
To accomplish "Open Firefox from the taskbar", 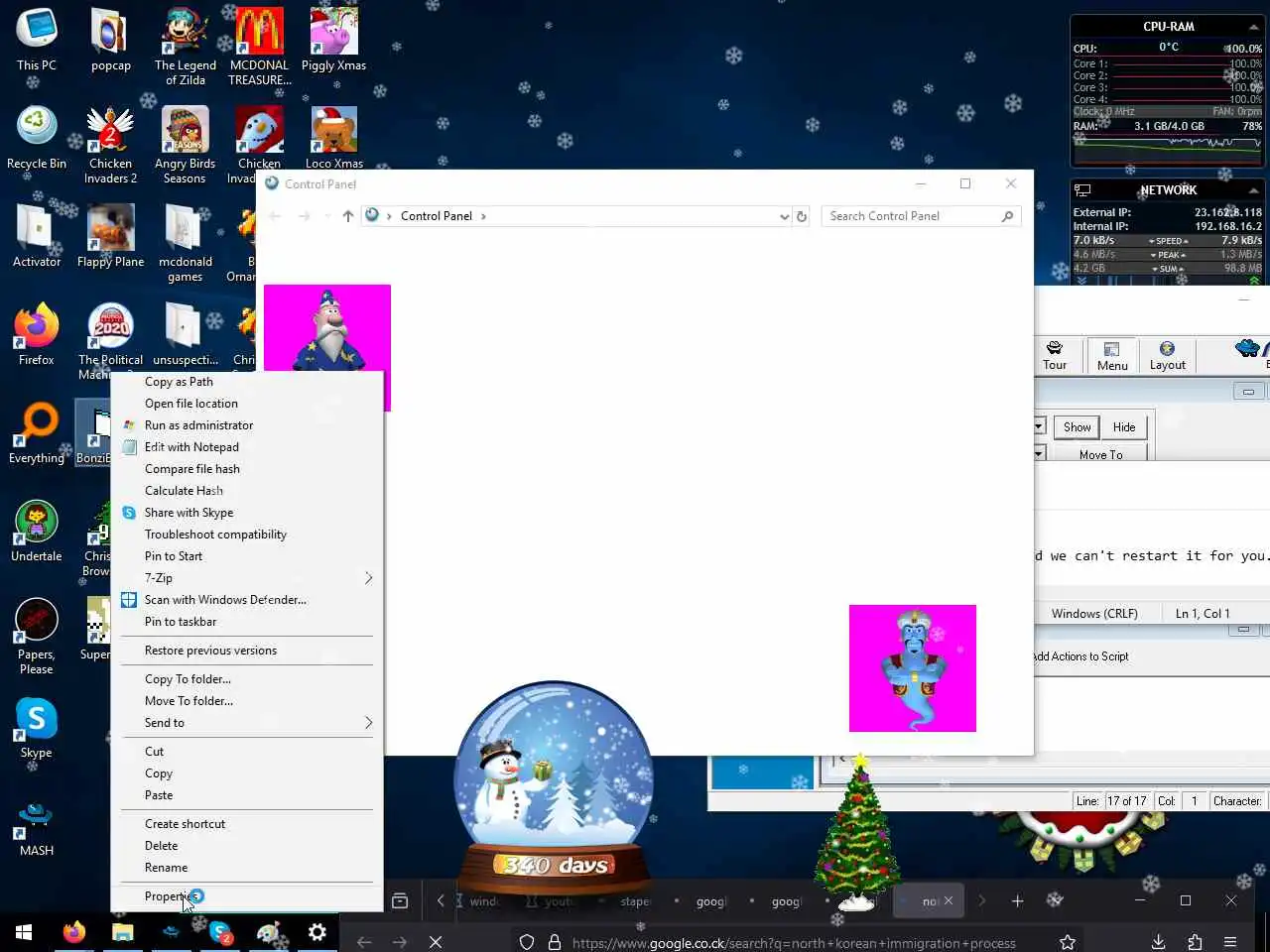I will click(73, 932).
